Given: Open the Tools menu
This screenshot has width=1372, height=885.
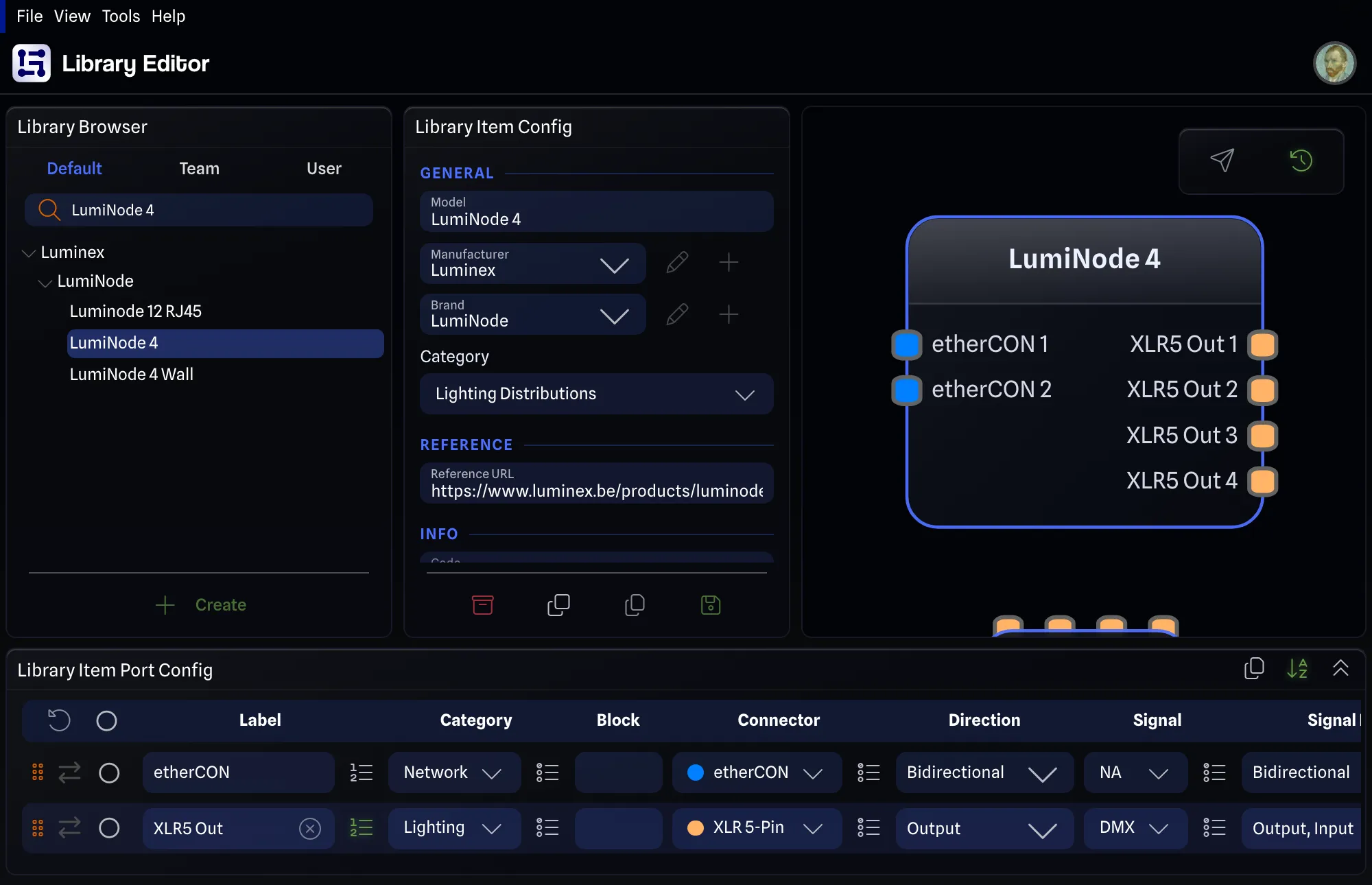Looking at the screenshot, I should 121,16.
